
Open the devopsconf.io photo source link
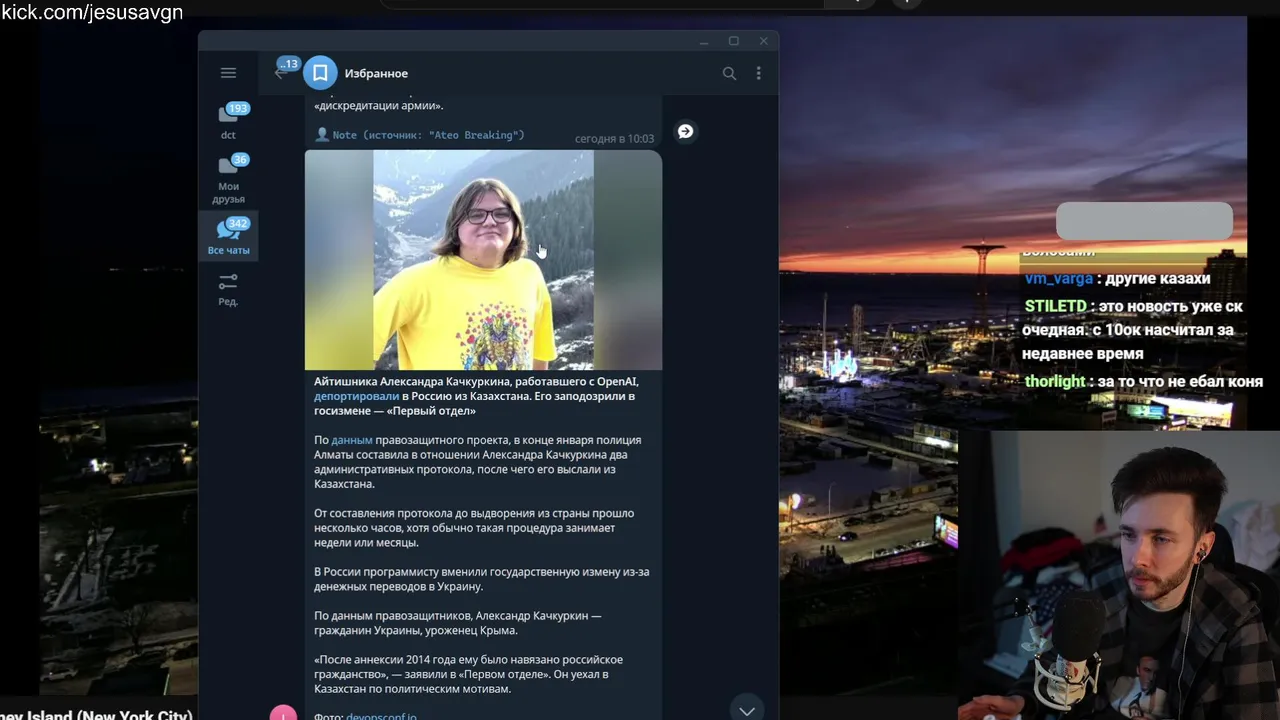(x=381, y=716)
